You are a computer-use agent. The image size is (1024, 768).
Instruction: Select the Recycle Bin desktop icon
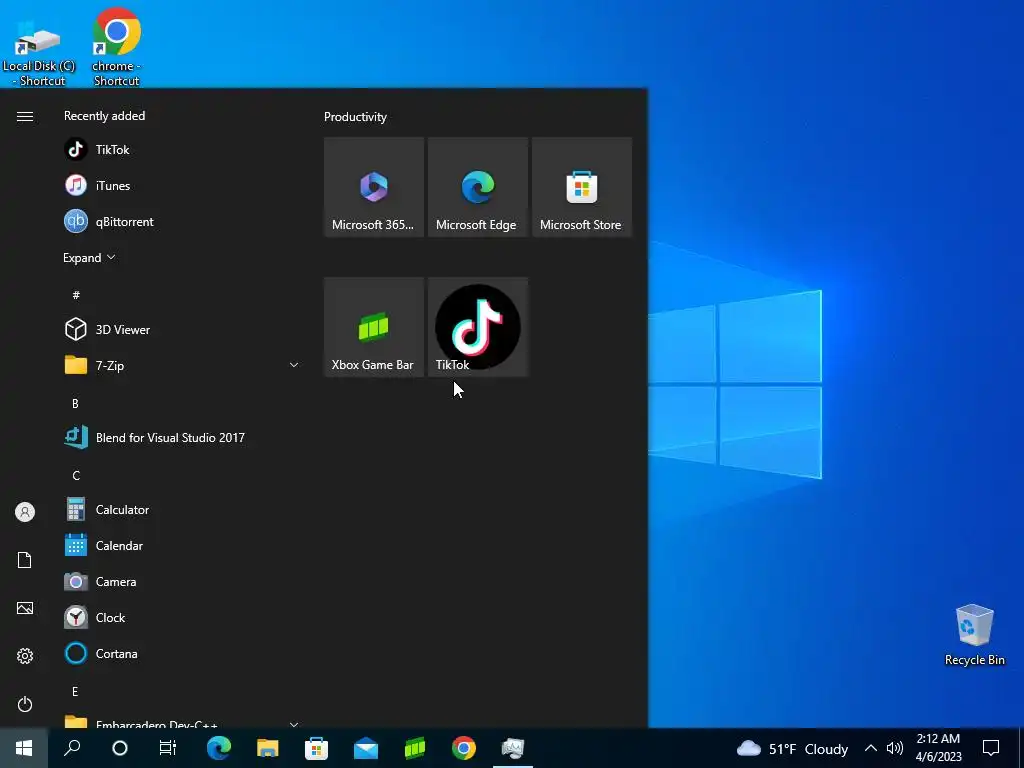tap(974, 635)
